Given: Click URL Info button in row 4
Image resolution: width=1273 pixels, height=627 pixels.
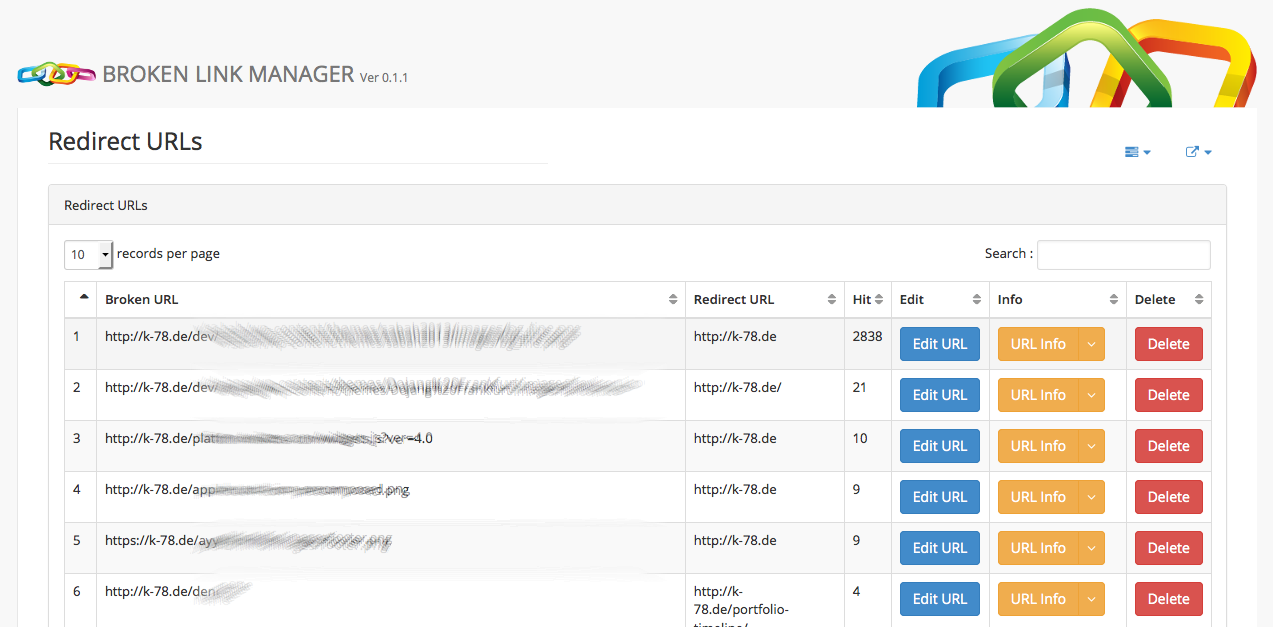Looking at the screenshot, I should pos(1038,497).
